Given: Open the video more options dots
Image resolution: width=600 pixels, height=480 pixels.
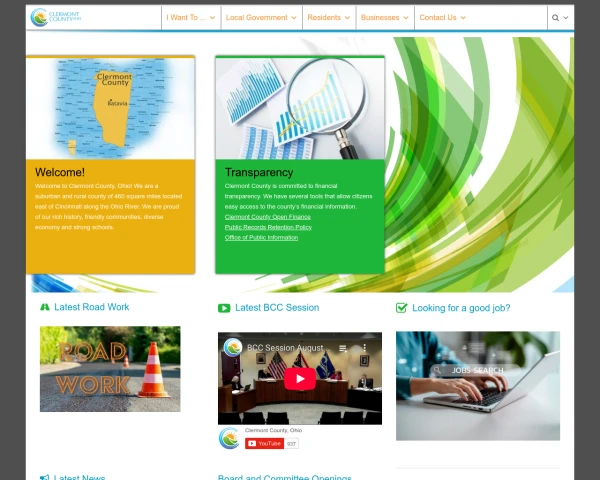Looking at the screenshot, I should tap(365, 348).
